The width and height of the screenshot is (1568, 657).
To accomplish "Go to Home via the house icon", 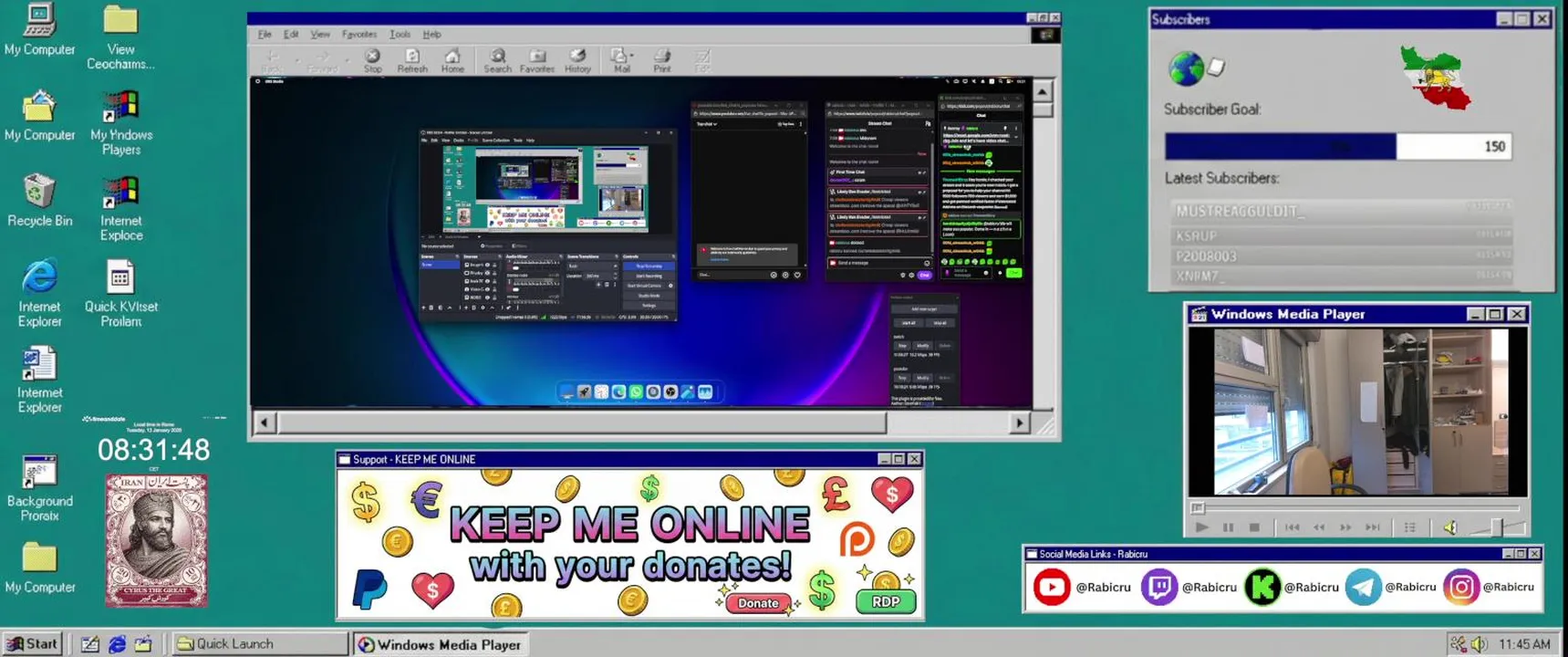I will tap(452, 61).
